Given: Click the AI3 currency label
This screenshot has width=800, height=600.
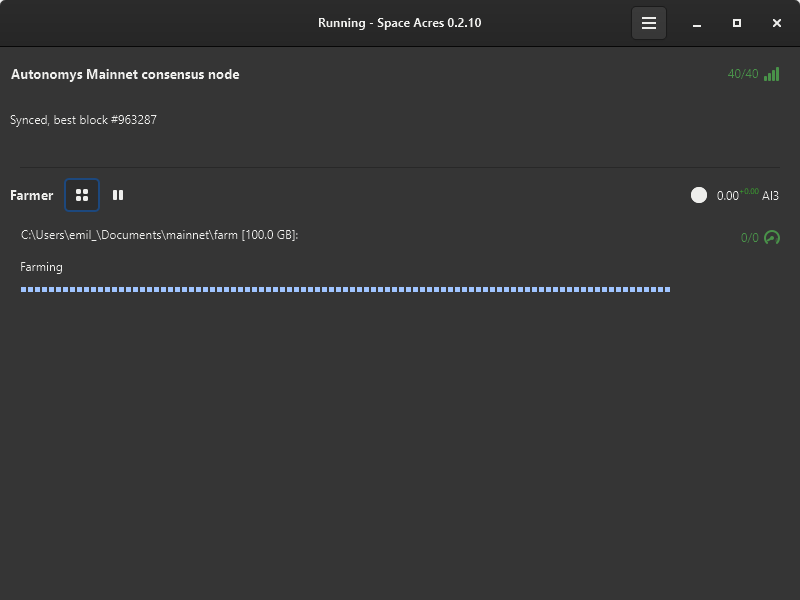Looking at the screenshot, I should tap(770, 196).
